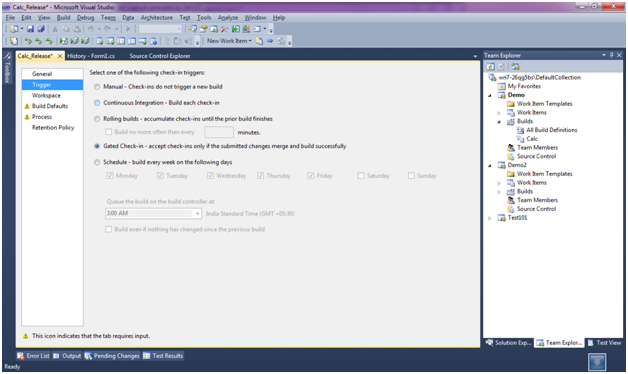Select Rolling builds radio option
Image resolution: width=628 pixels, height=374 pixels.
pyautogui.click(x=97, y=119)
